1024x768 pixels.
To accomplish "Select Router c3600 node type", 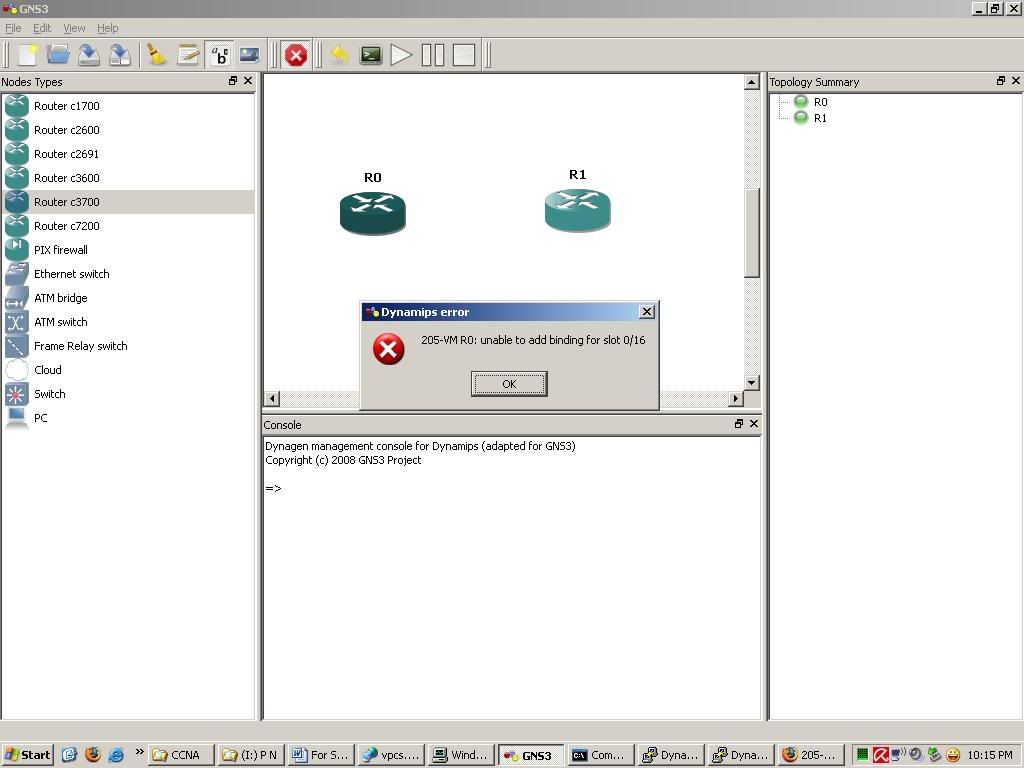I will (128, 178).
